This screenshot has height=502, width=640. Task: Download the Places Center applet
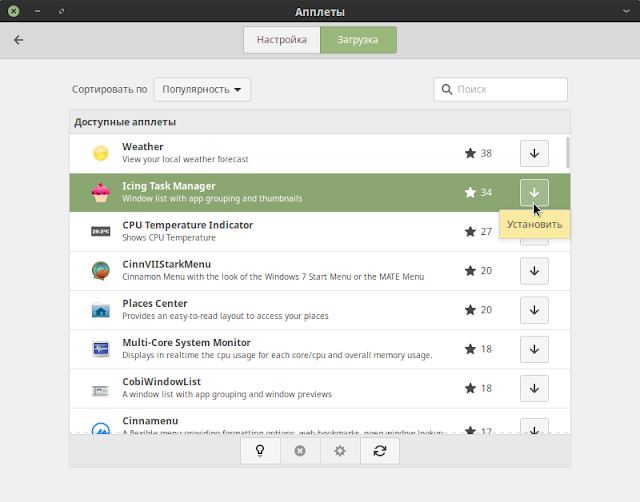(x=534, y=310)
